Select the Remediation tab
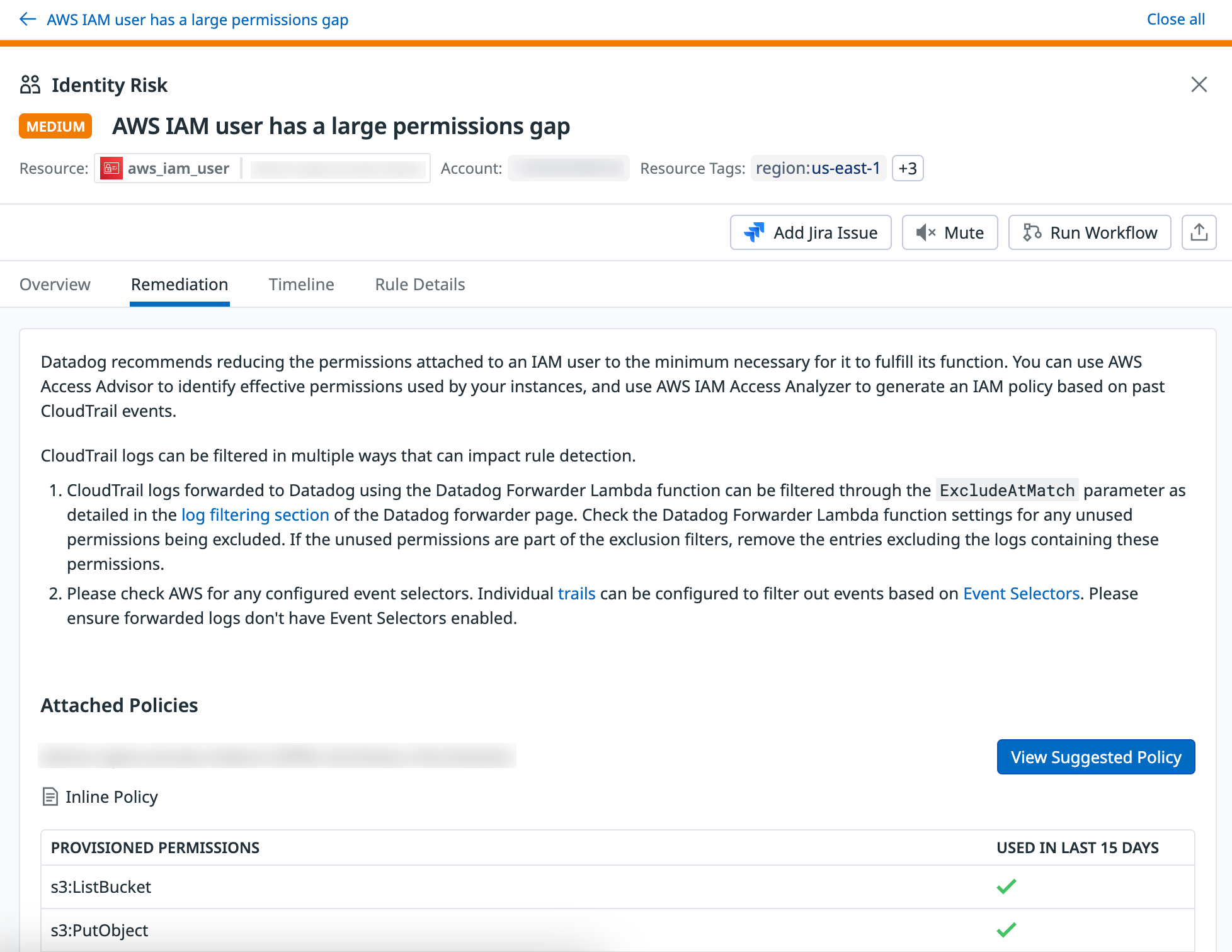 180,285
